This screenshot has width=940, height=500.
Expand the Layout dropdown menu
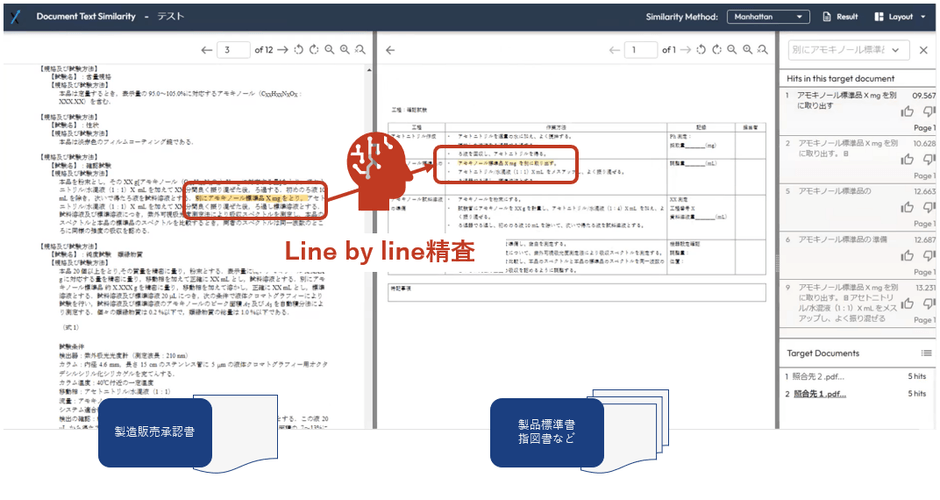900,17
